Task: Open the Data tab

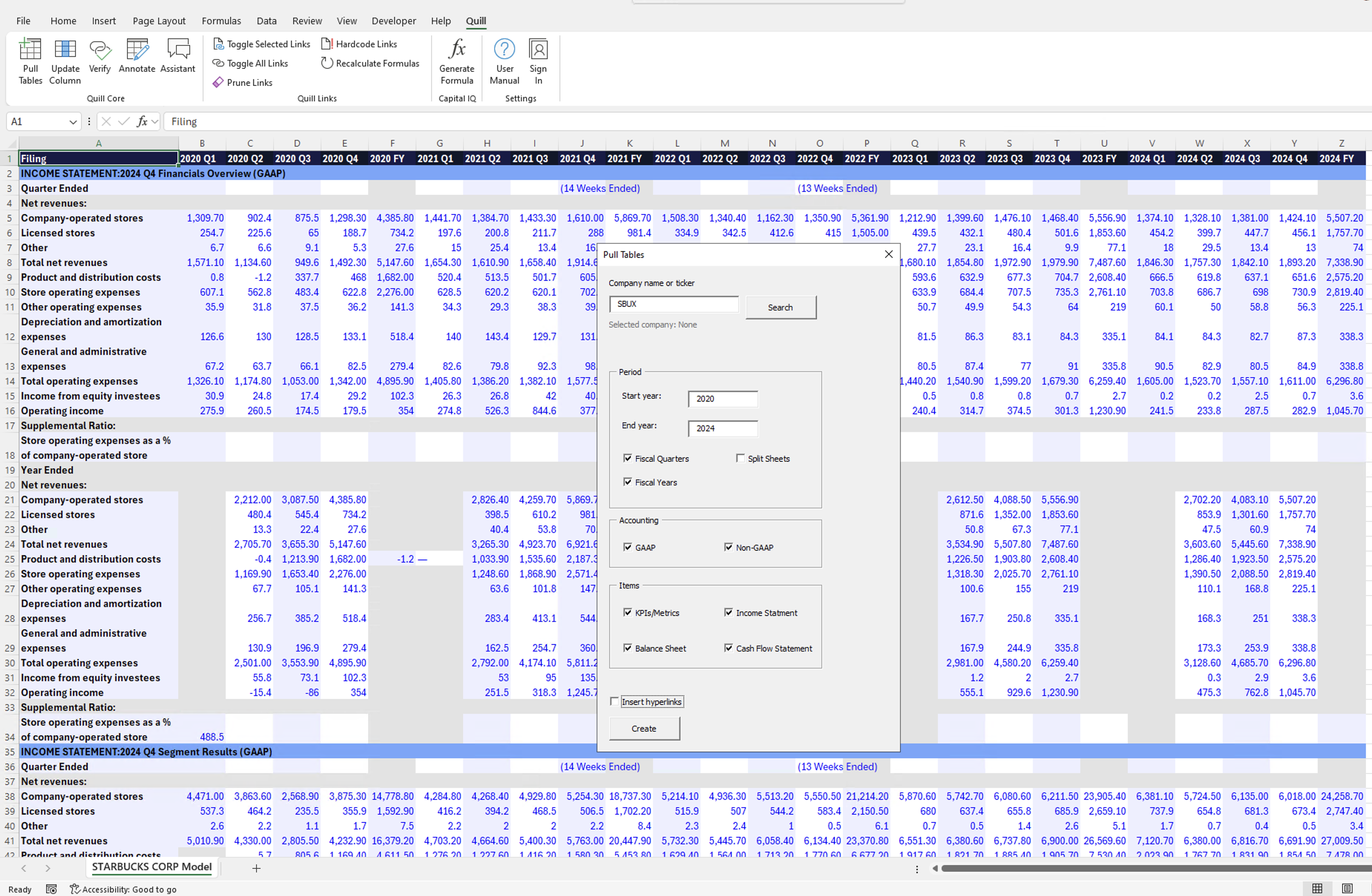Action: [266, 21]
